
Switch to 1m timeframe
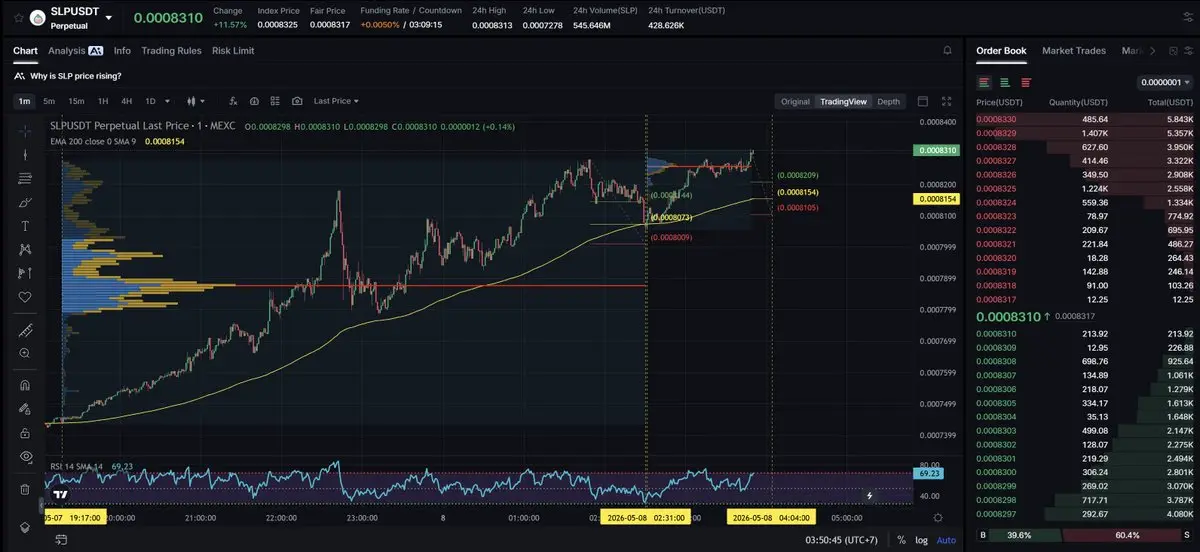[24, 101]
